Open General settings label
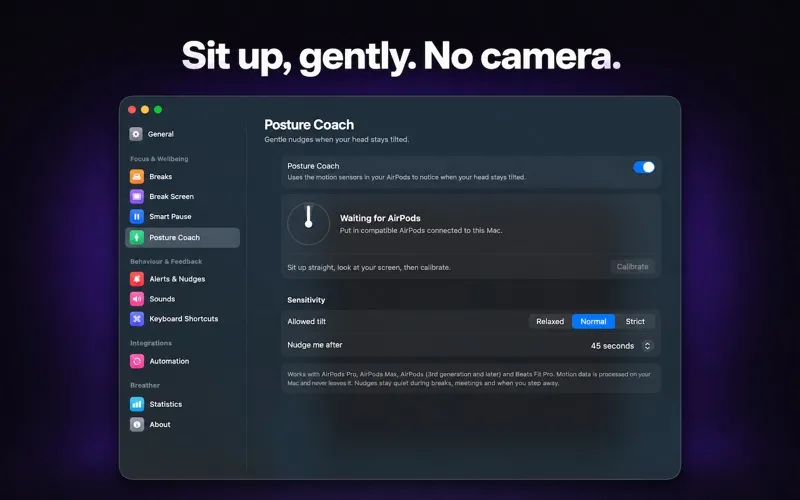 click(x=161, y=134)
